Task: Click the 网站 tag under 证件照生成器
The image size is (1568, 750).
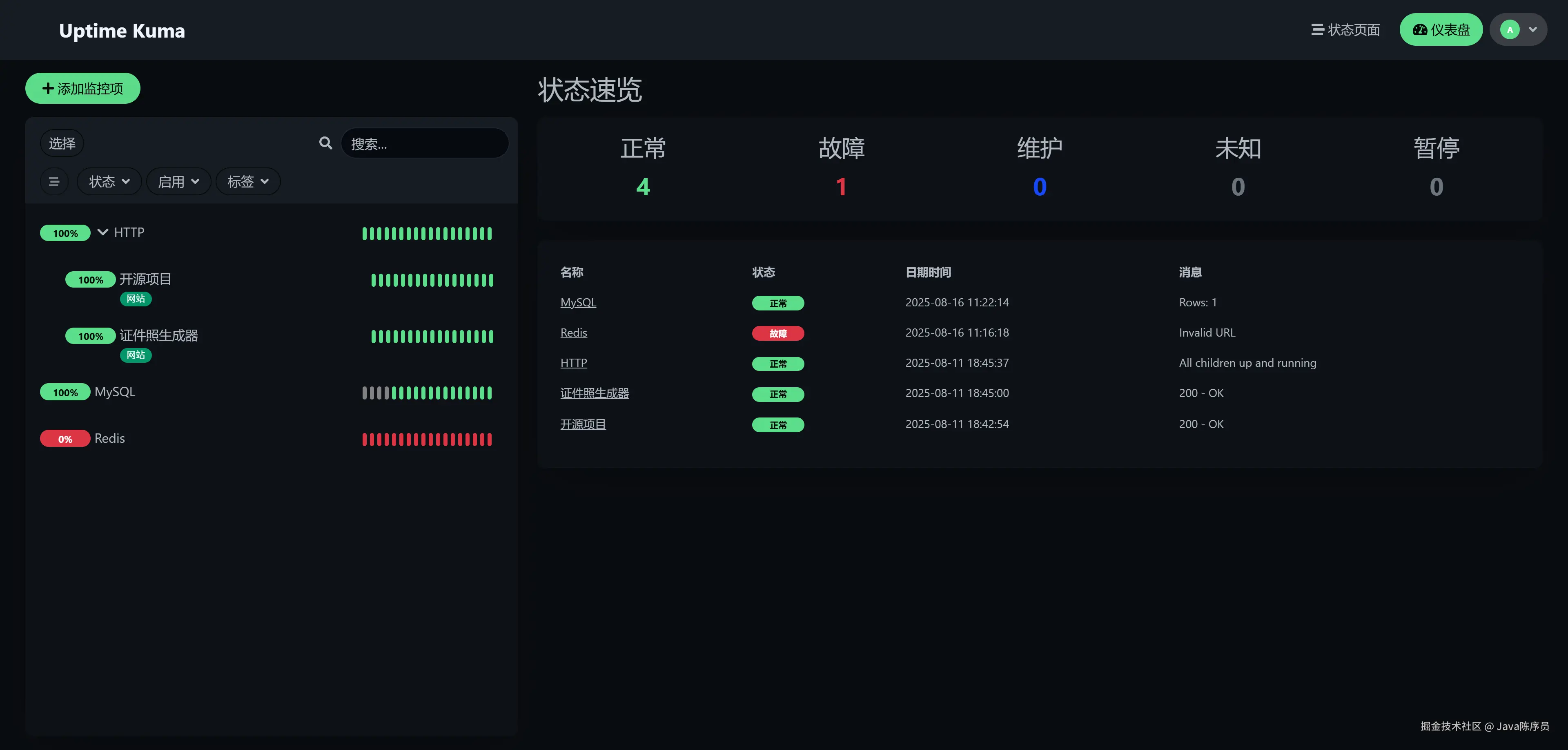Action: (x=136, y=355)
